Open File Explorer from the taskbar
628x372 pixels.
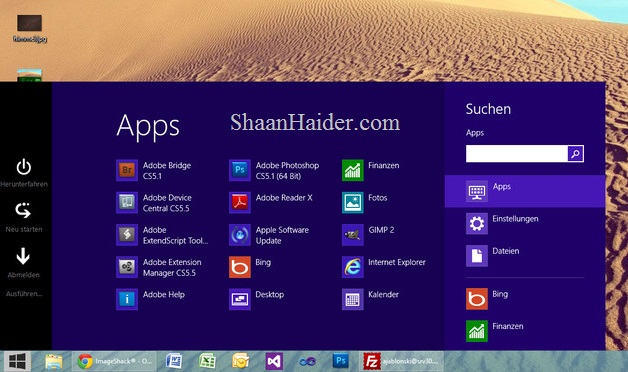coord(54,362)
